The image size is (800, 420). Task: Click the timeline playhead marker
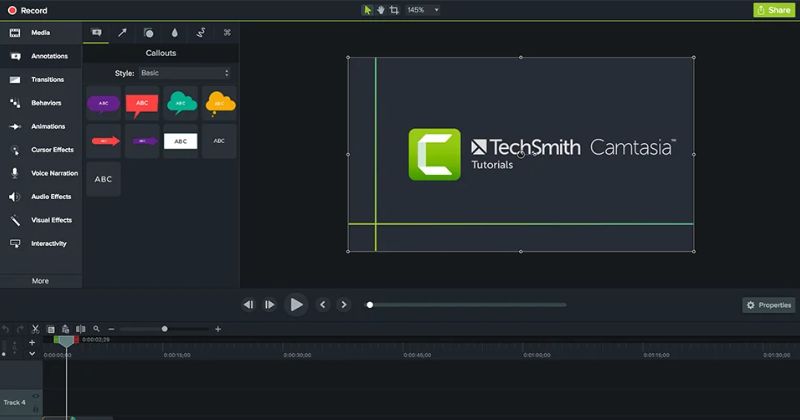66,341
